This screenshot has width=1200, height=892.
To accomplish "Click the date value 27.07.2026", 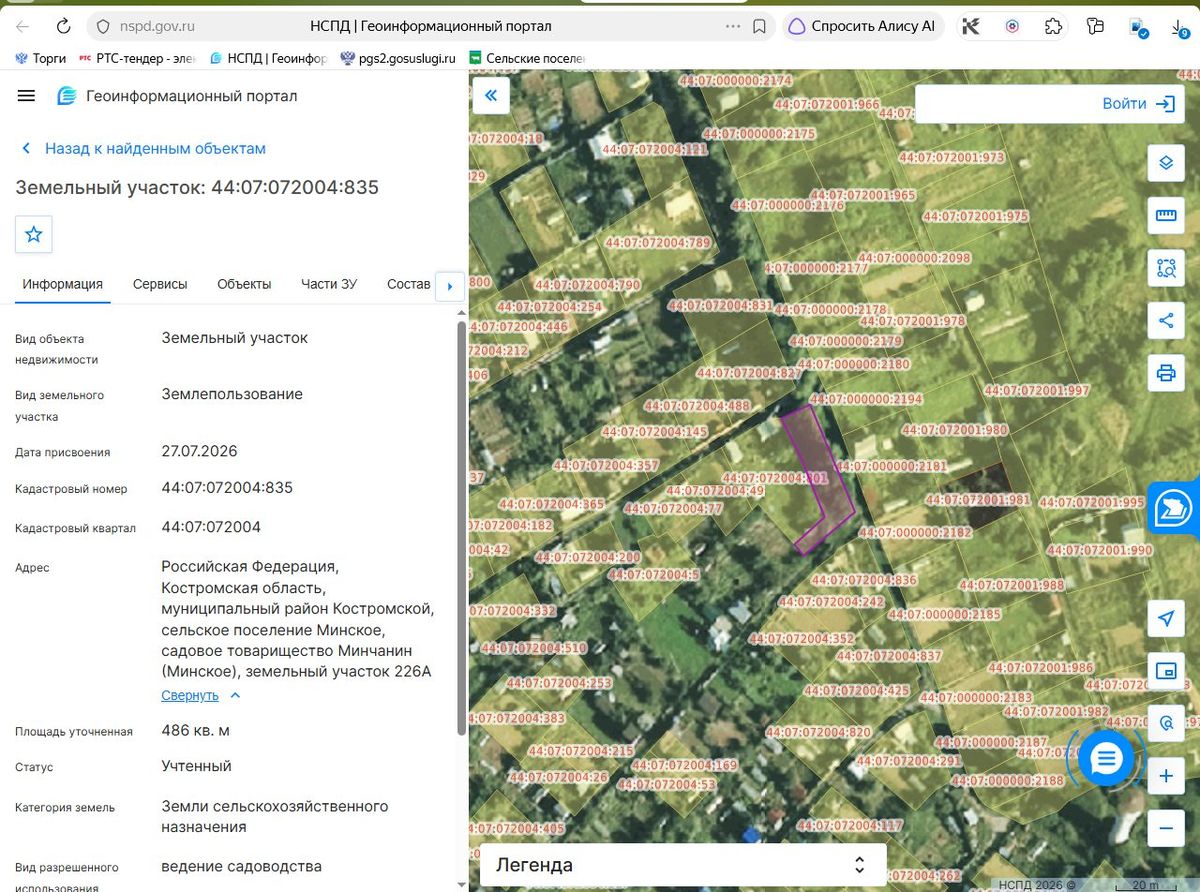I will point(200,451).
